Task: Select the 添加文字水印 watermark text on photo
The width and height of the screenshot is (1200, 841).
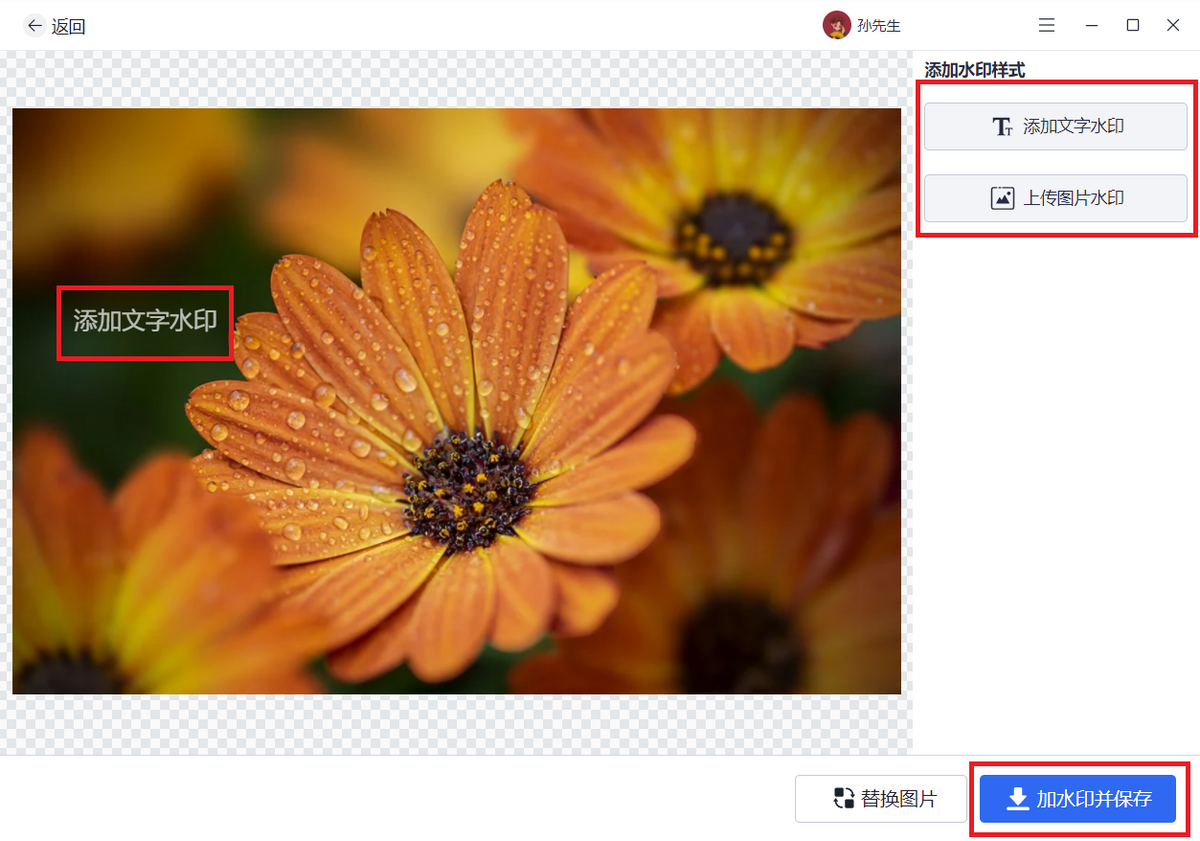Action: (x=145, y=321)
